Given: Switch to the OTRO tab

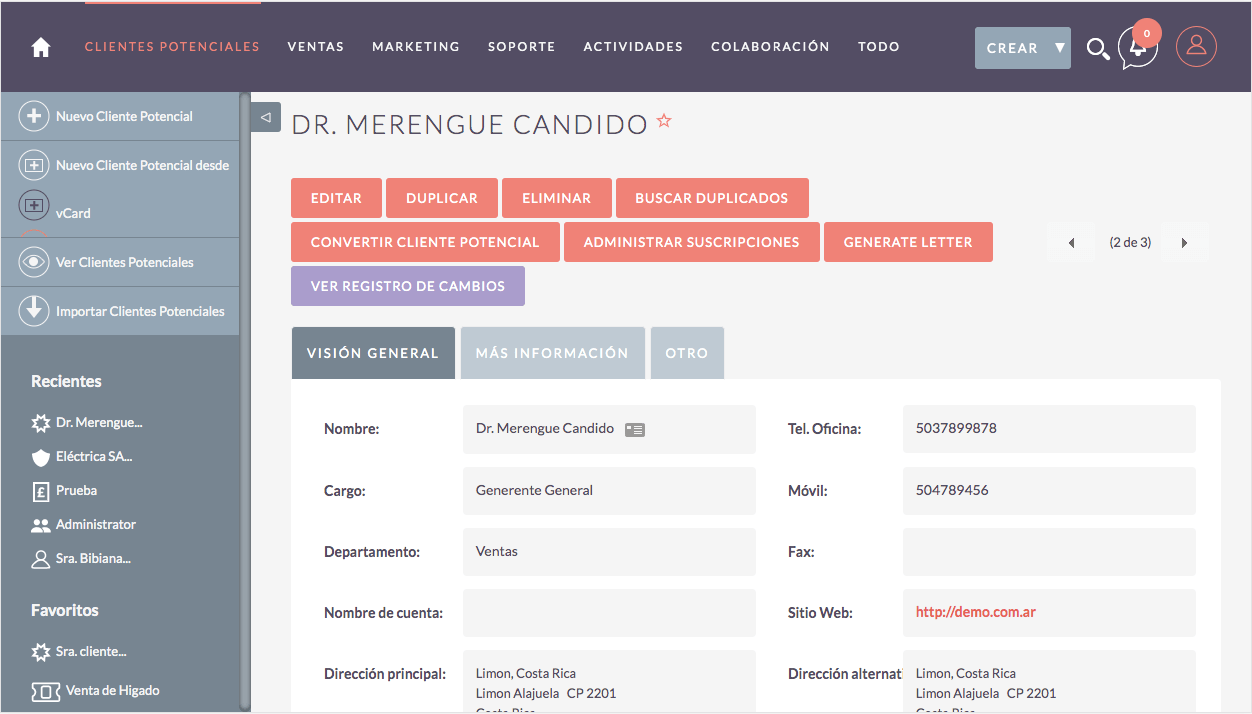Looking at the screenshot, I should pyautogui.click(x=686, y=353).
